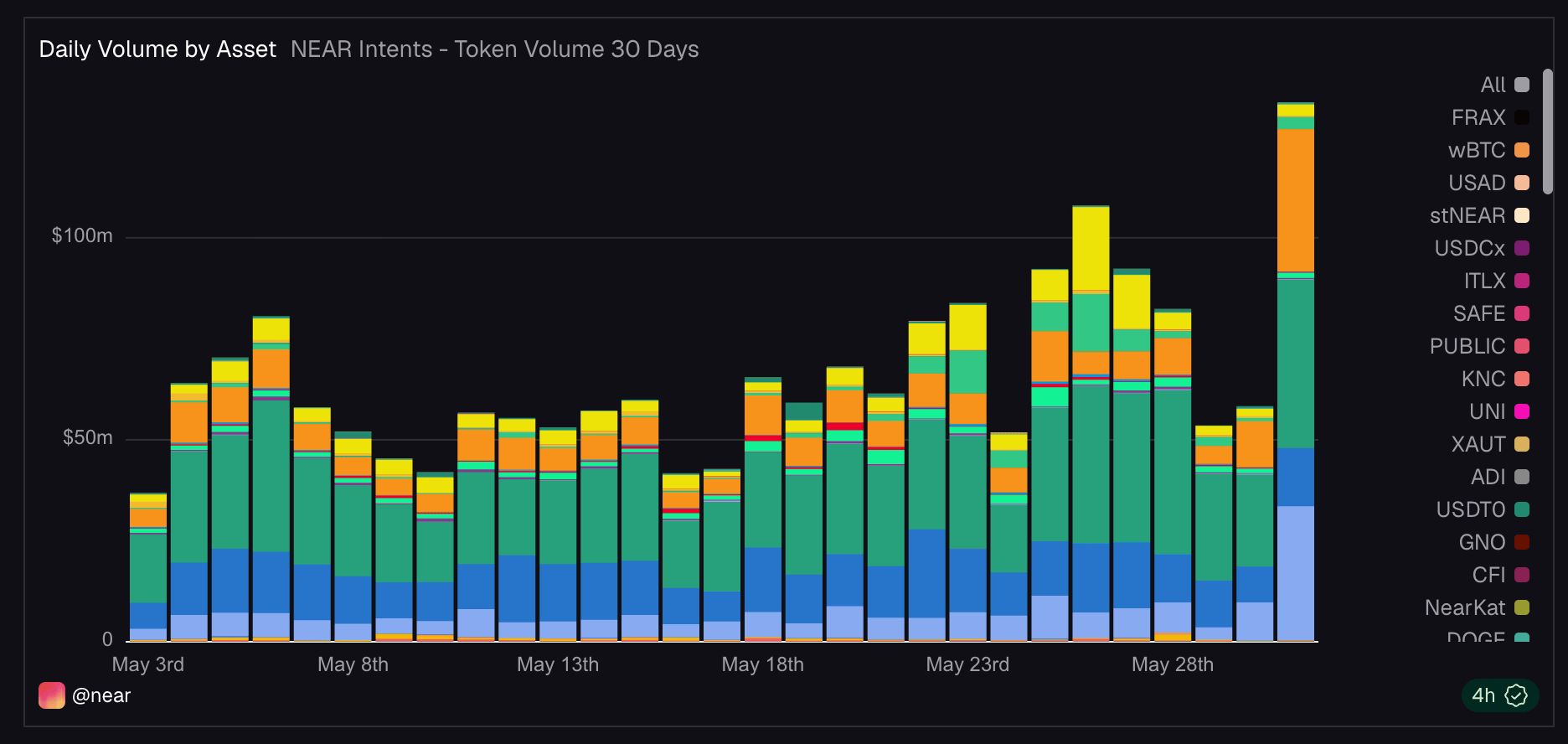Click the NEAR Intents subtitle text
This screenshot has height=744, width=1568.
pyautogui.click(x=495, y=49)
